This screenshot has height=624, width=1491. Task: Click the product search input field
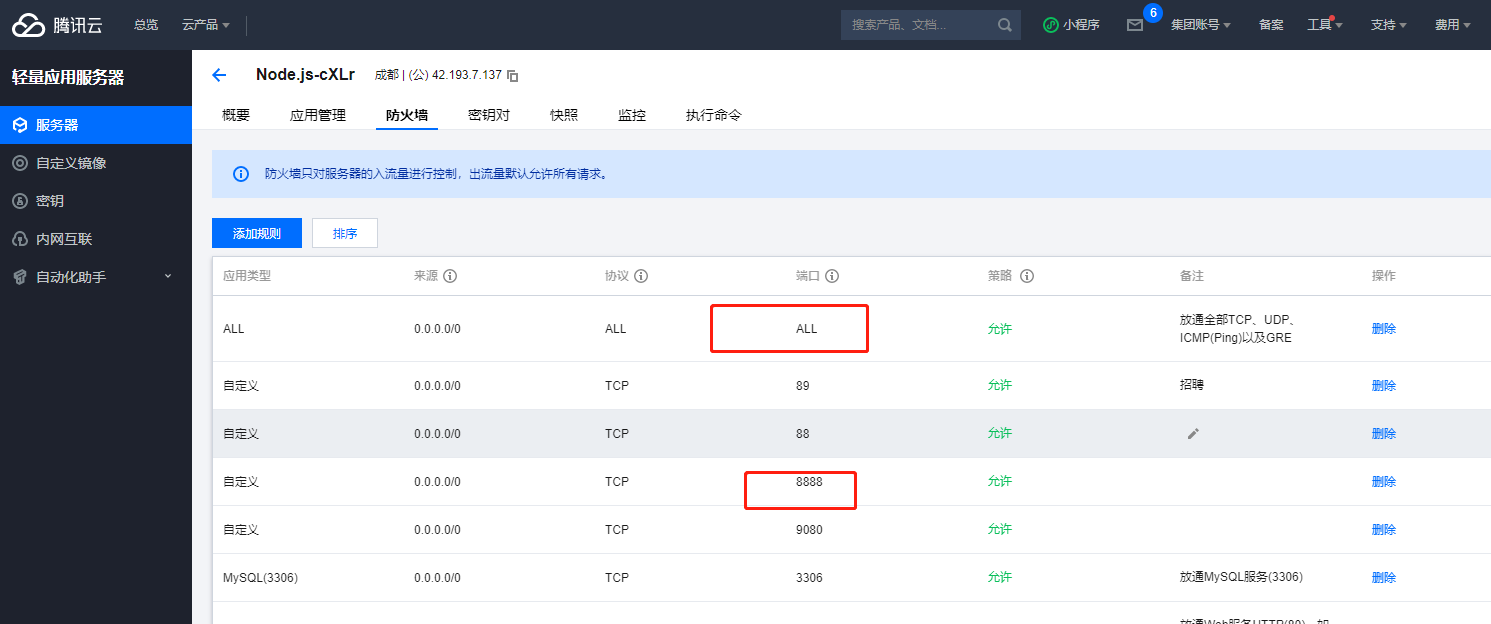pyautogui.click(x=915, y=25)
